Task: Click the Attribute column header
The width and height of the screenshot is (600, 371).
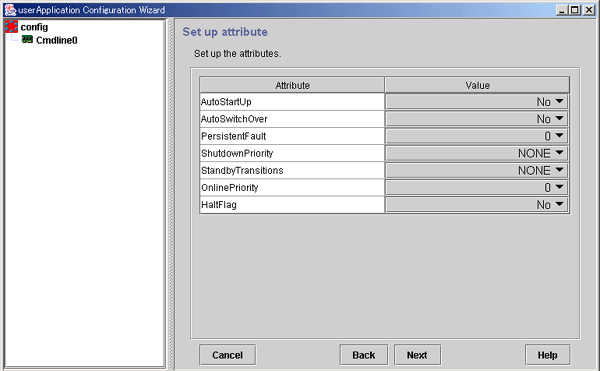Action: [292, 85]
